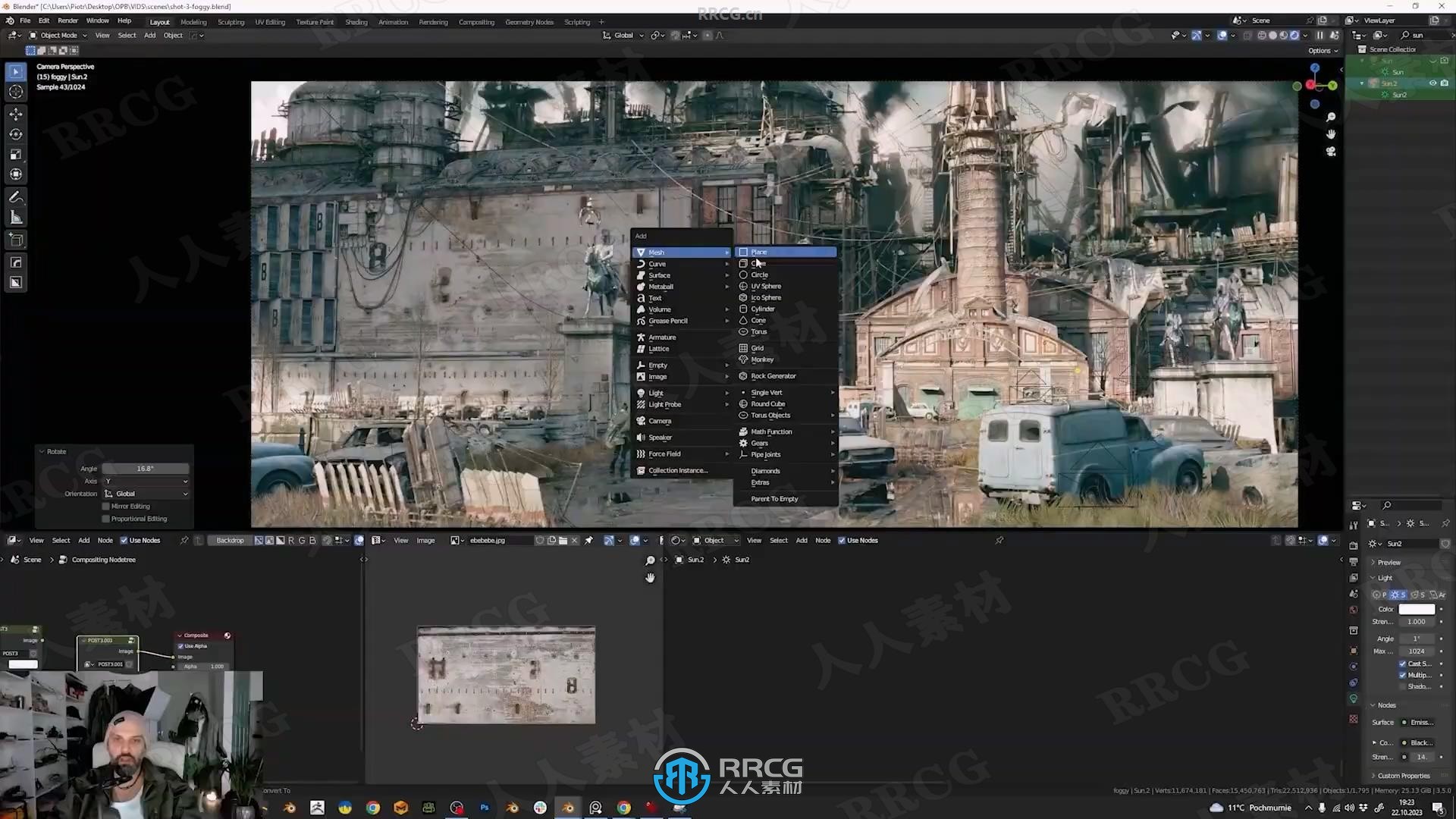Switch to Rendered viewport shading
Viewport: 1456px width, 819px height.
click(x=1294, y=36)
